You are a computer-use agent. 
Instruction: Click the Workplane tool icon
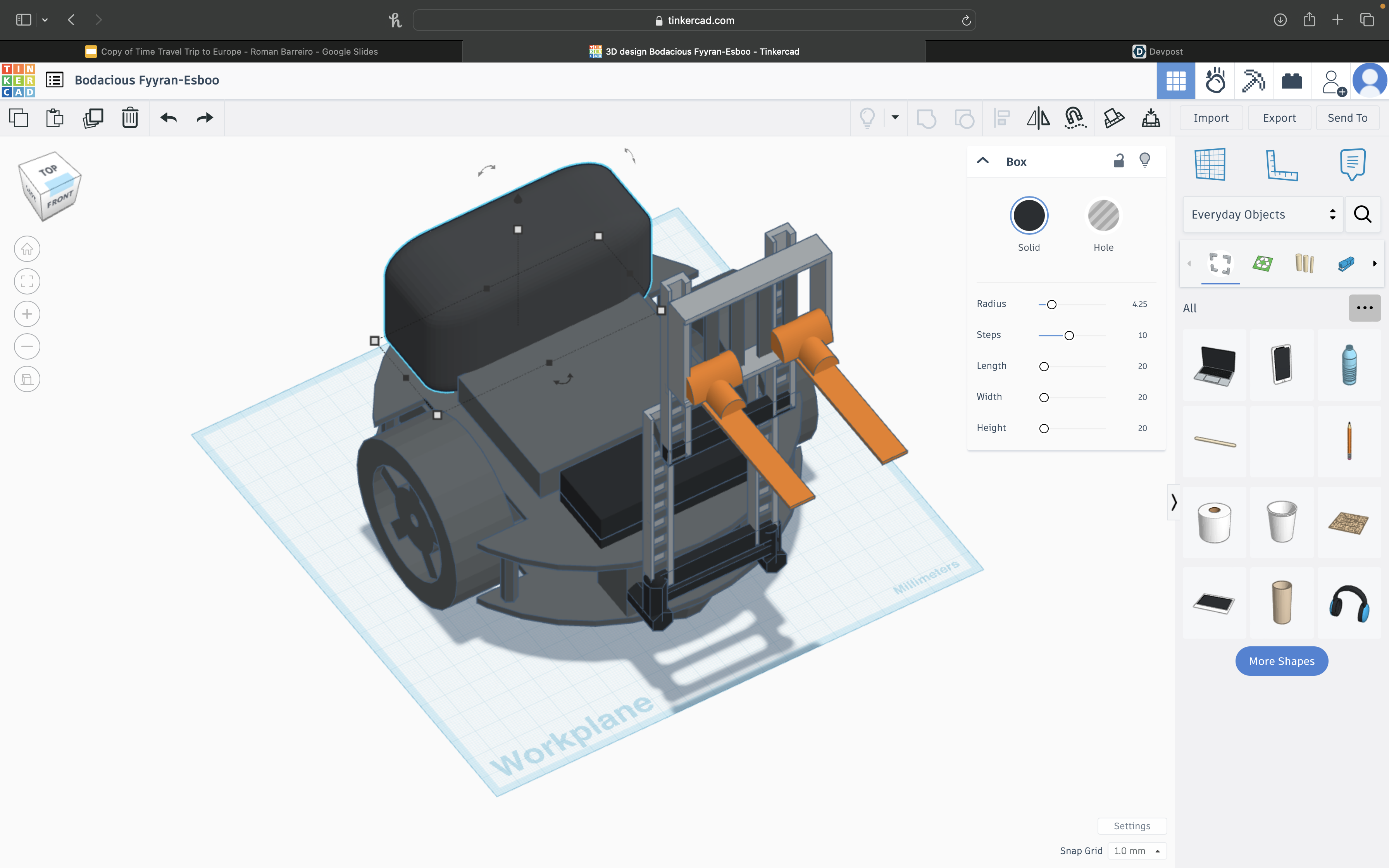tap(1210, 165)
